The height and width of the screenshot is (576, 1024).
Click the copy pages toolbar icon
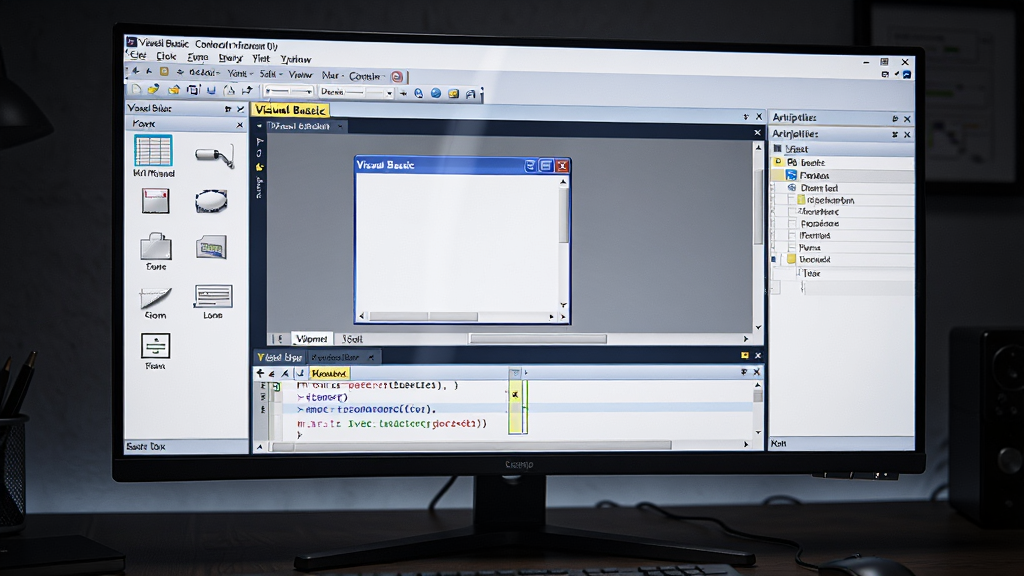[x=193, y=90]
